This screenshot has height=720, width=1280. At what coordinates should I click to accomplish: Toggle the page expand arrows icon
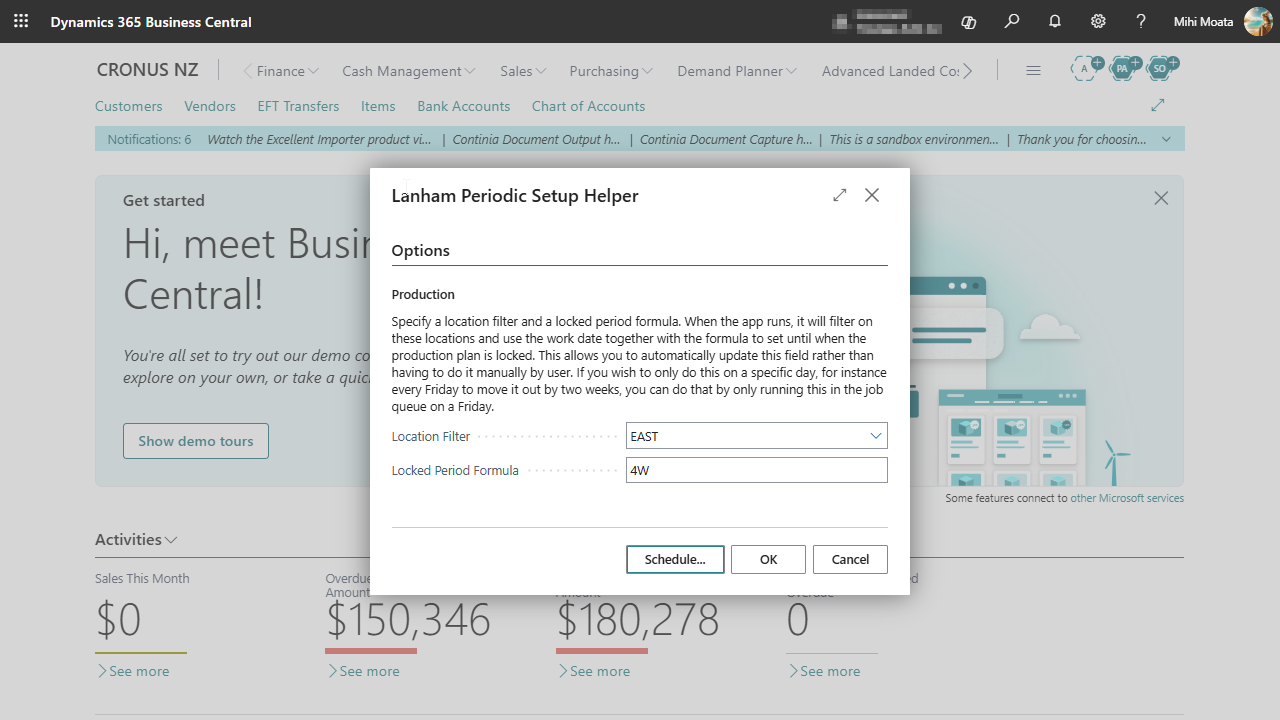(1158, 105)
